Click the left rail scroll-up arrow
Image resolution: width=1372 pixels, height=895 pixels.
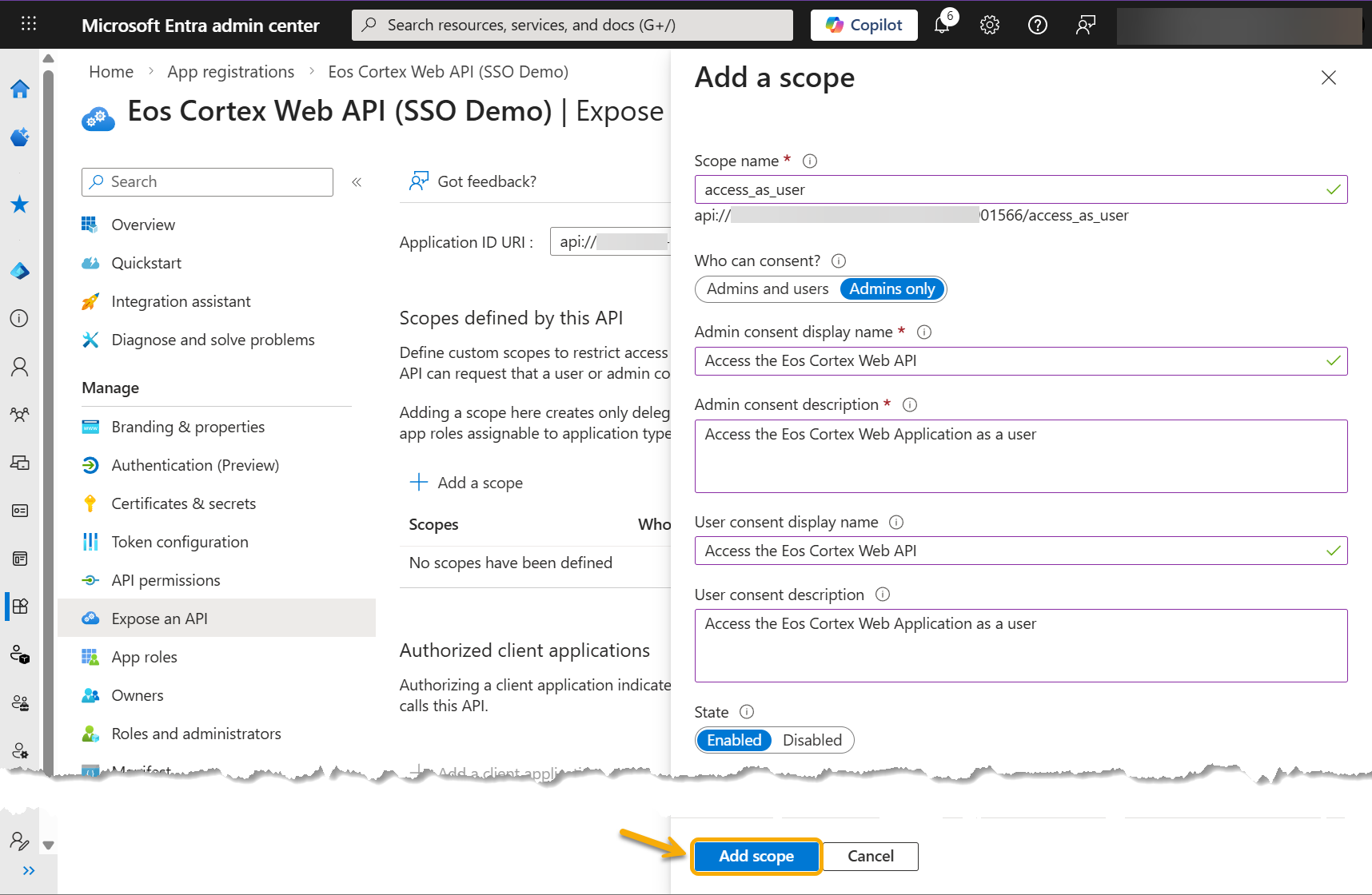point(48,58)
